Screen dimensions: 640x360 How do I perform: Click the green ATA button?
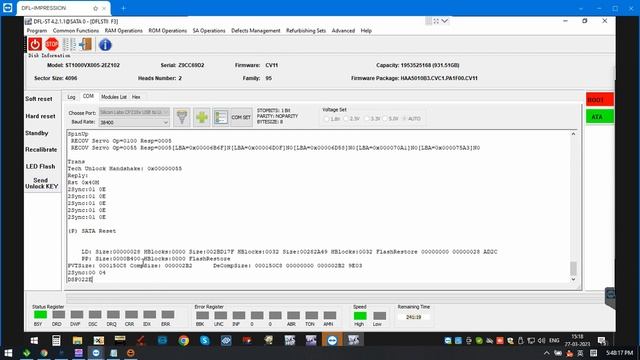tap(600, 117)
